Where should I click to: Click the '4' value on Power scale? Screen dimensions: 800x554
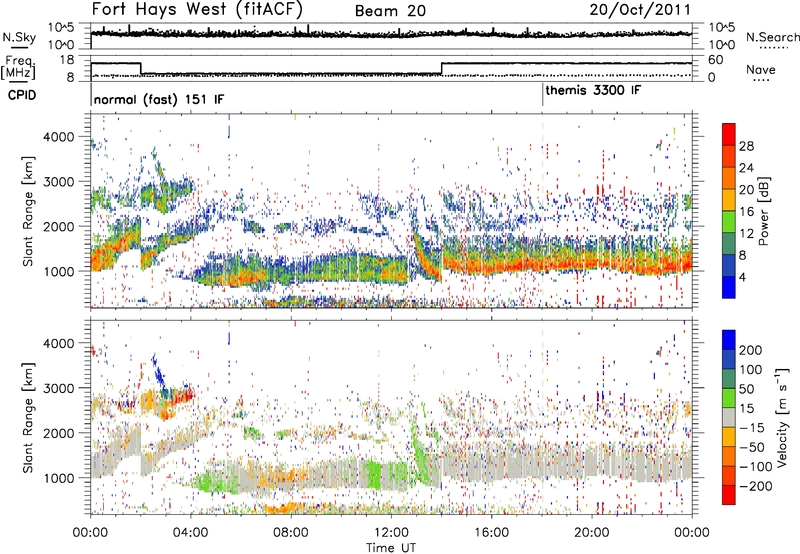pyautogui.click(x=742, y=277)
